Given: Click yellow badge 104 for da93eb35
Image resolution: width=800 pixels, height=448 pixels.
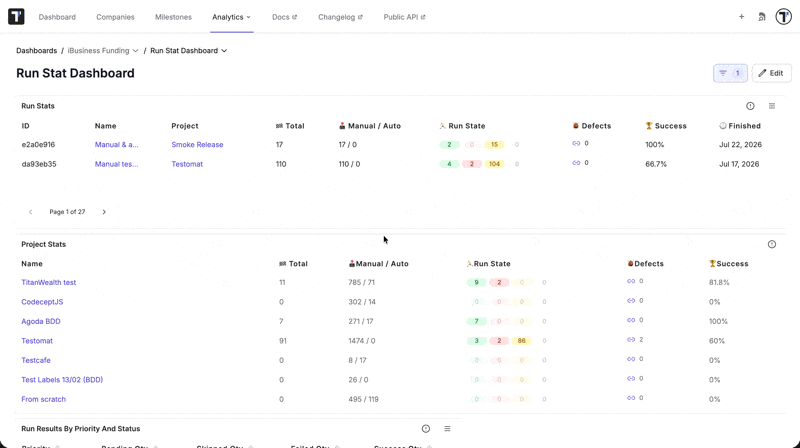Looking at the screenshot, I should pos(494,164).
